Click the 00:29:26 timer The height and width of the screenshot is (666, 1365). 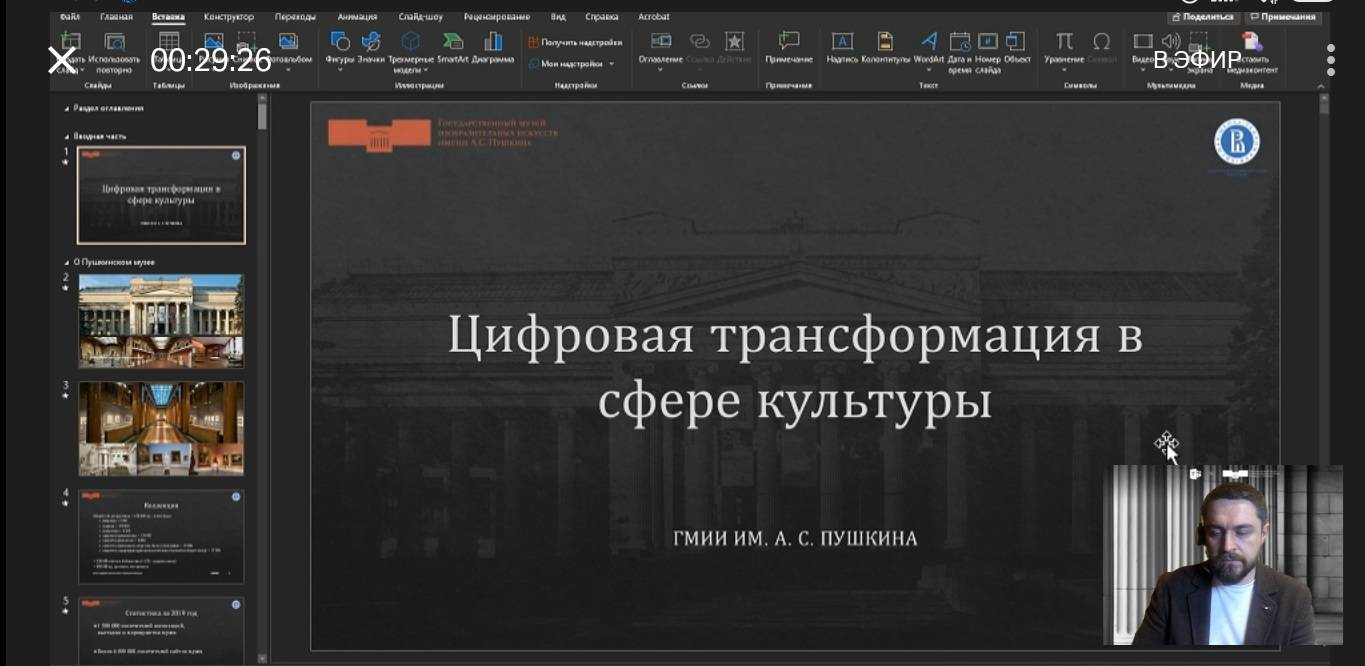tap(211, 60)
